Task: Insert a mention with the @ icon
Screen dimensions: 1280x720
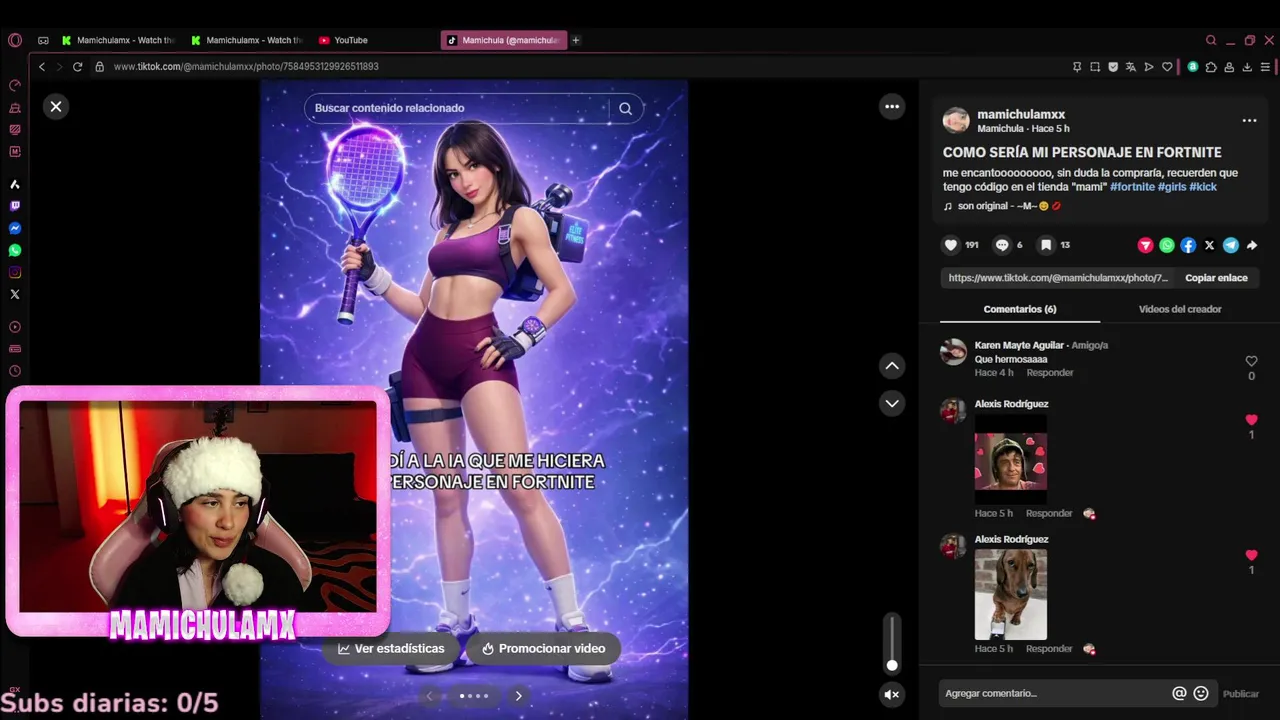Action: tap(1179, 693)
